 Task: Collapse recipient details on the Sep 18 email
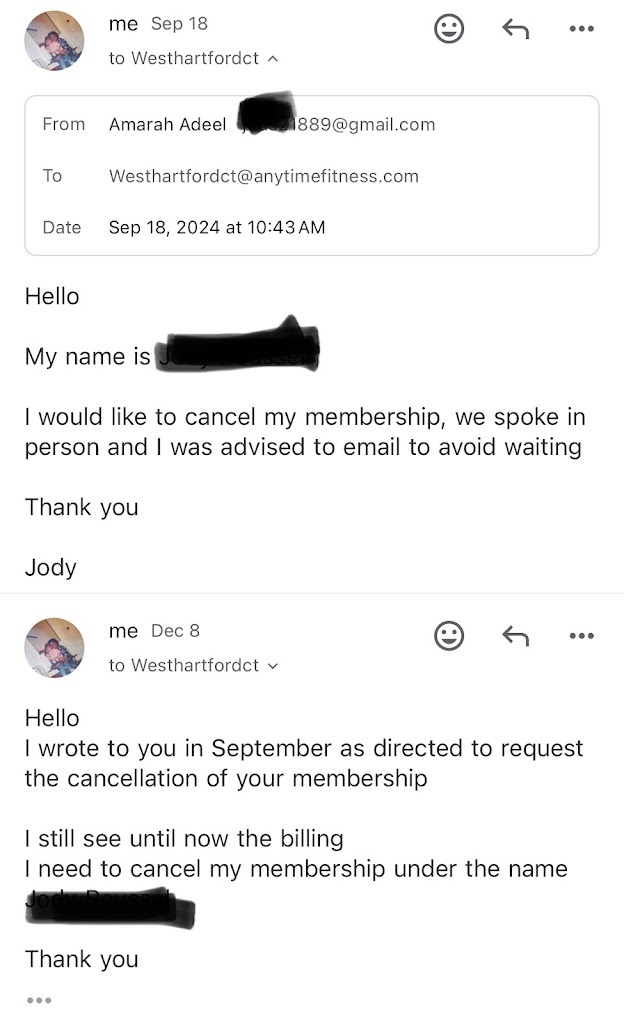coord(273,59)
